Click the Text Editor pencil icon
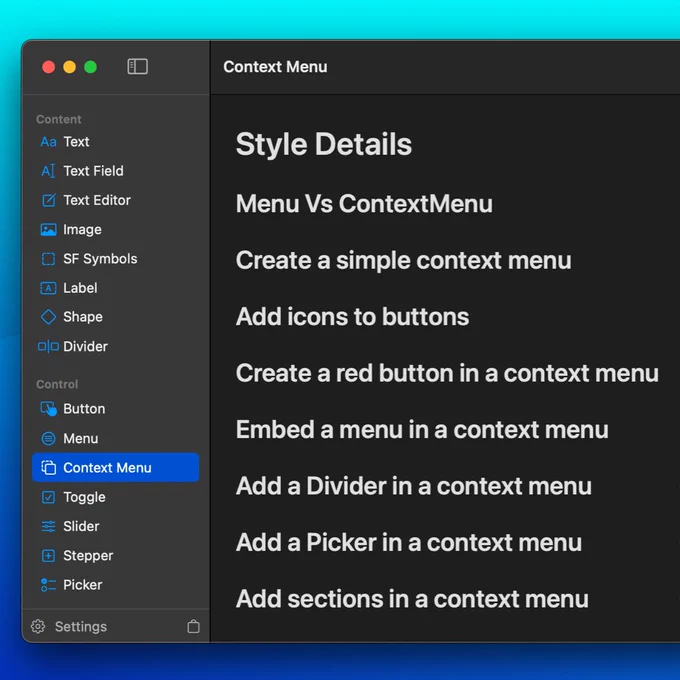This screenshot has width=680, height=680. pos(48,200)
